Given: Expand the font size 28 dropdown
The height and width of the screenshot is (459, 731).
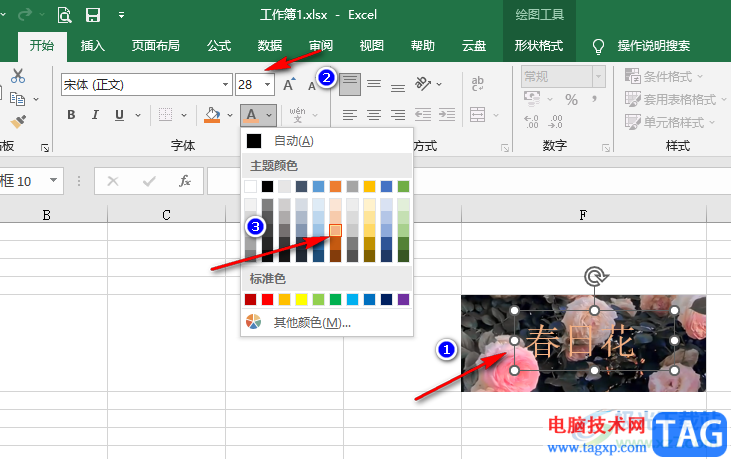Looking at the screenshot, I should [268, 85].
